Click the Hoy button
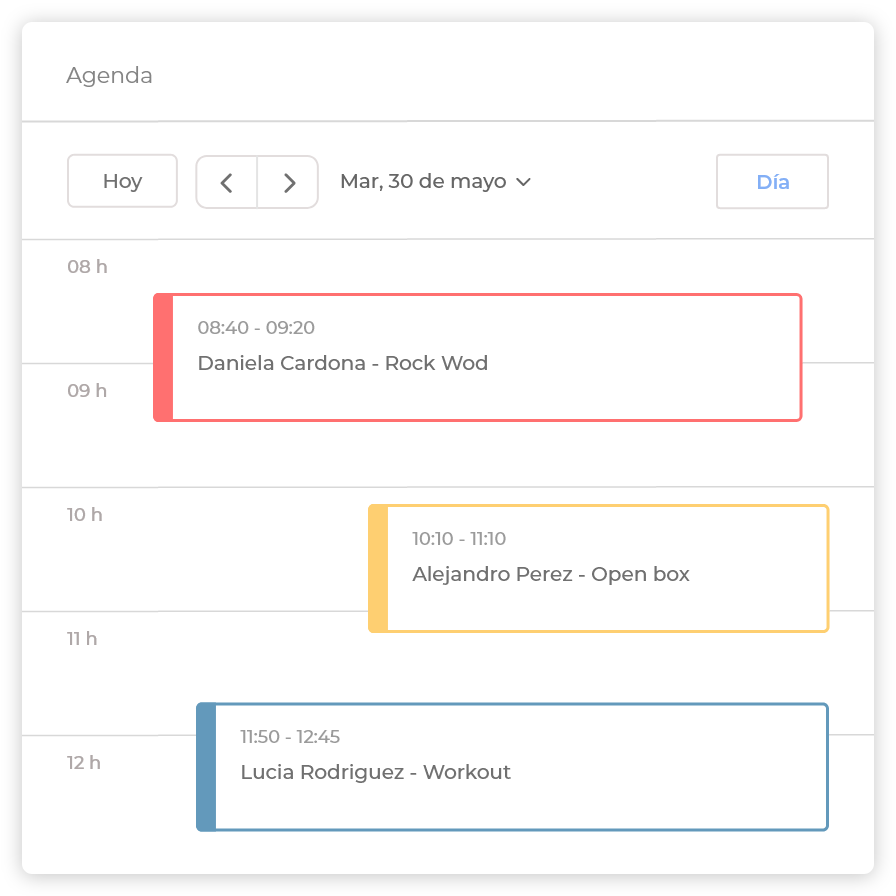The image size is (896, 896). [122, 181]
